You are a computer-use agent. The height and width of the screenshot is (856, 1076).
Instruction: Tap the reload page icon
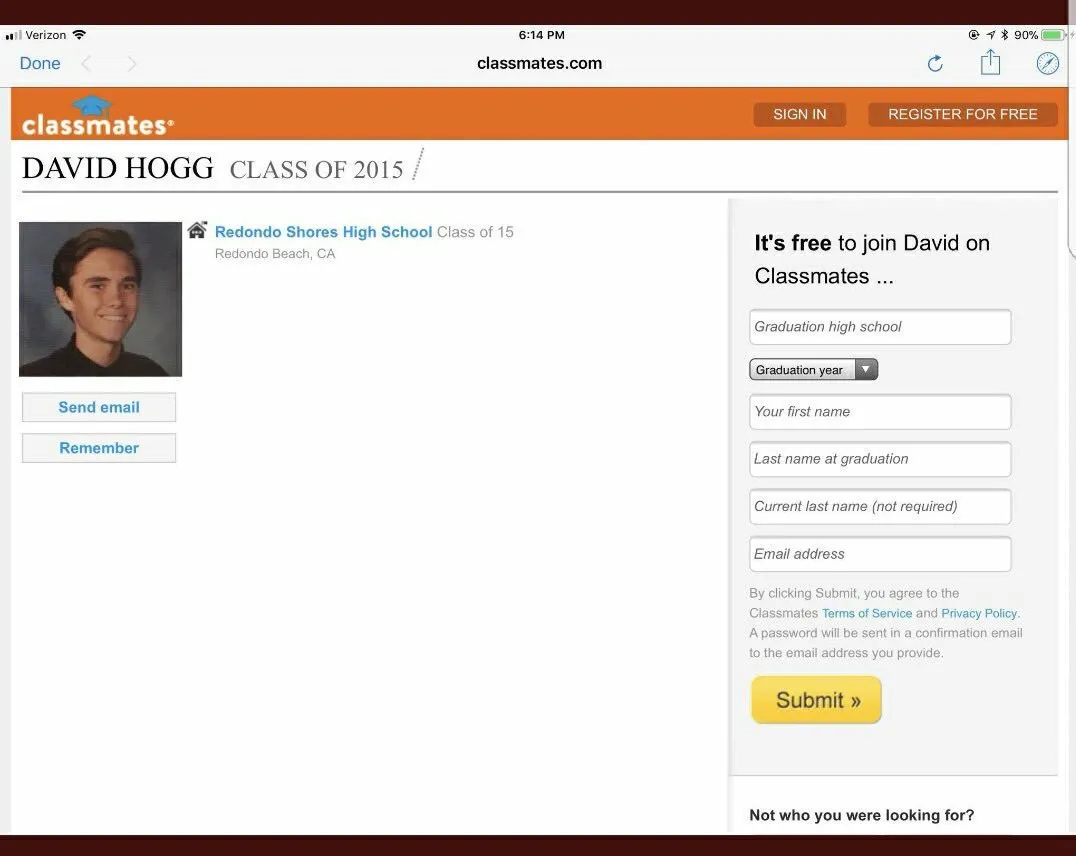(935, 64)
